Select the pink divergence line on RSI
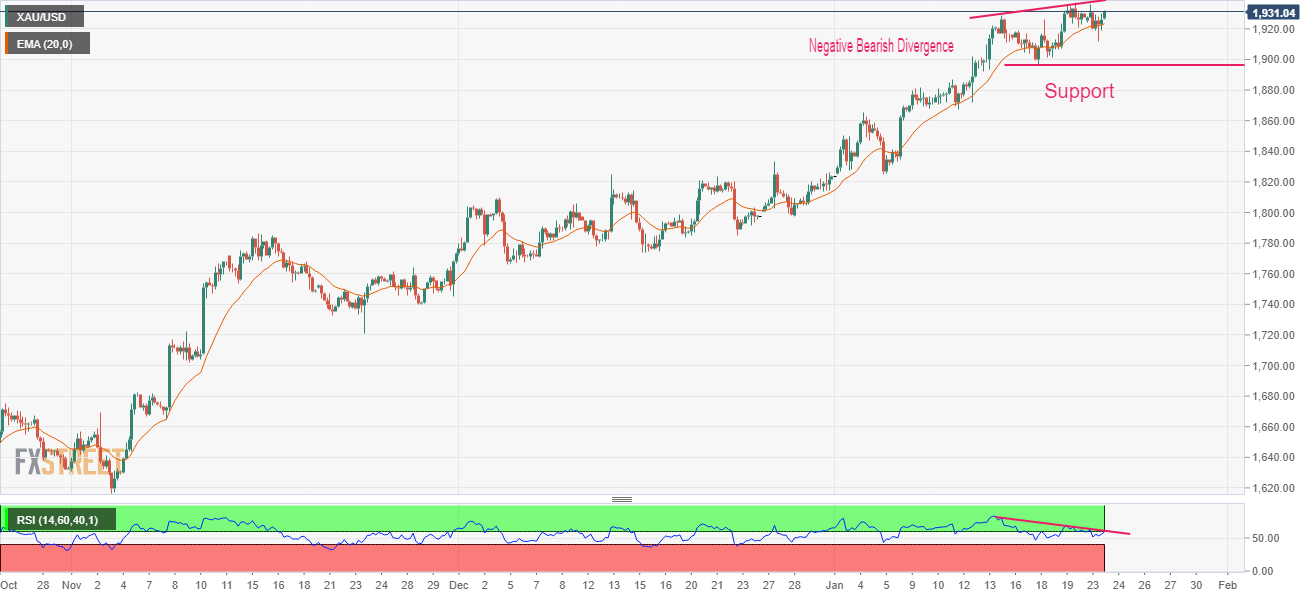 (x=1062, y=525)
